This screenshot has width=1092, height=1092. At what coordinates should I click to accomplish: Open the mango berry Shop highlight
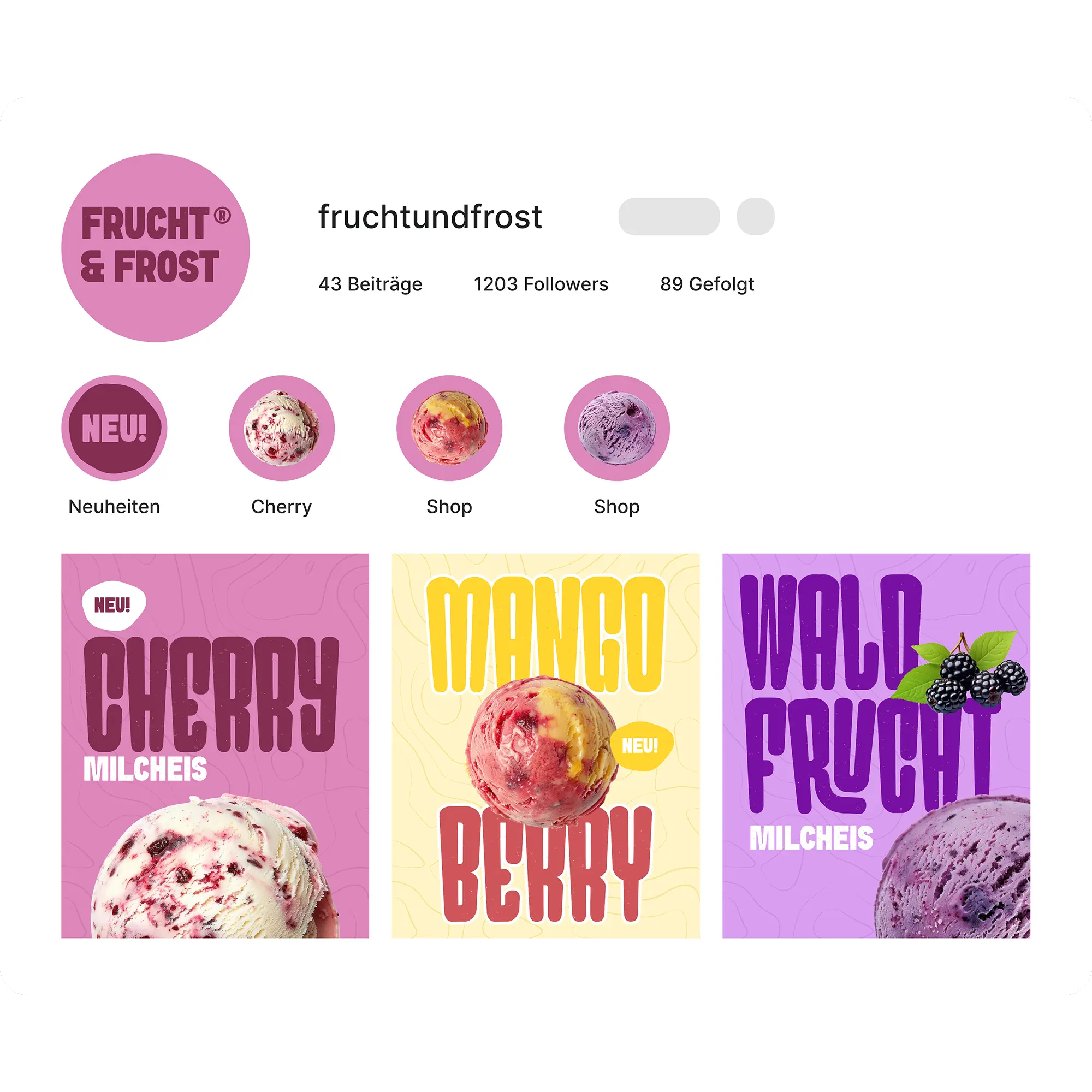(x=449, y=428)
